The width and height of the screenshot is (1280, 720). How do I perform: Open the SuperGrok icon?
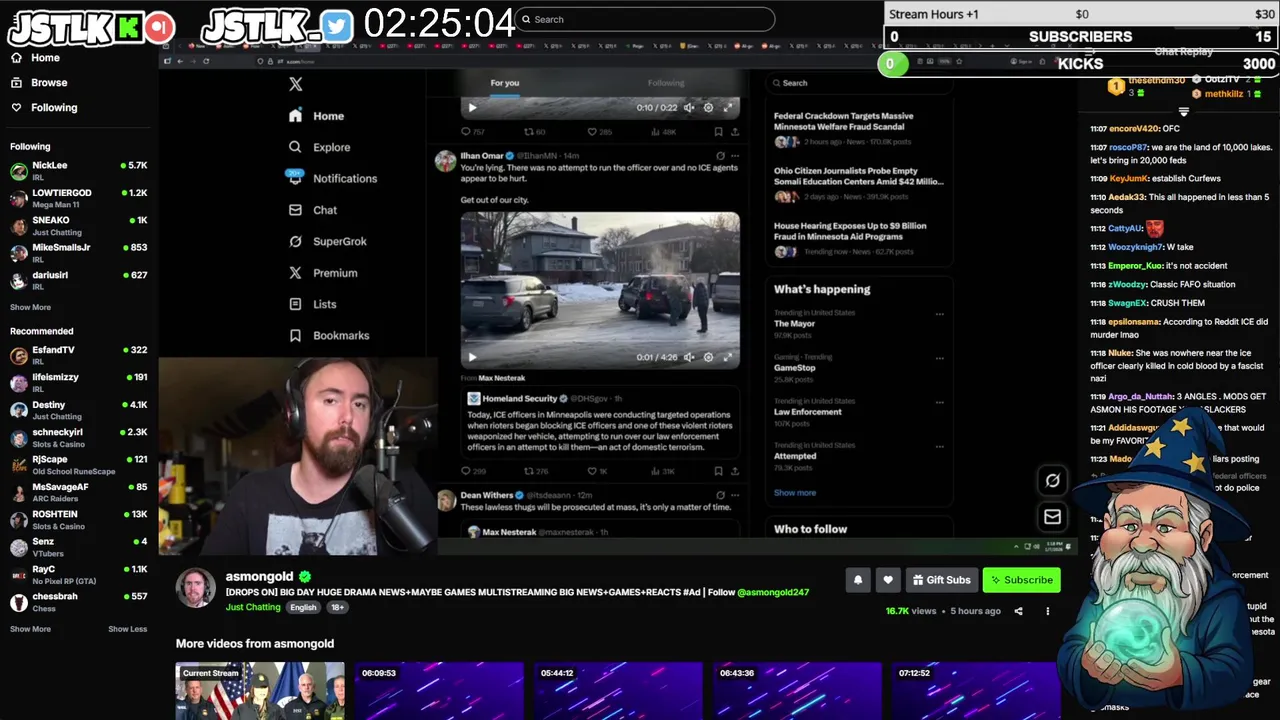coord(295,241)
